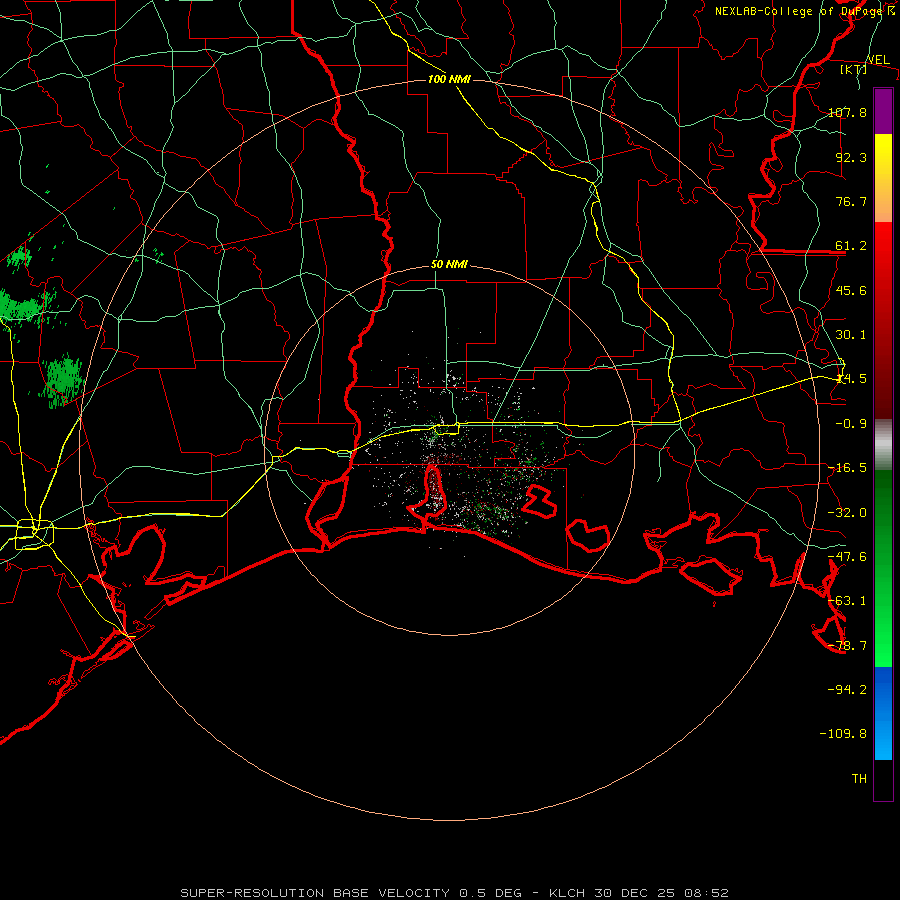Select the -0.9 velocity scale value
The image size is (900, 900).
851,424
